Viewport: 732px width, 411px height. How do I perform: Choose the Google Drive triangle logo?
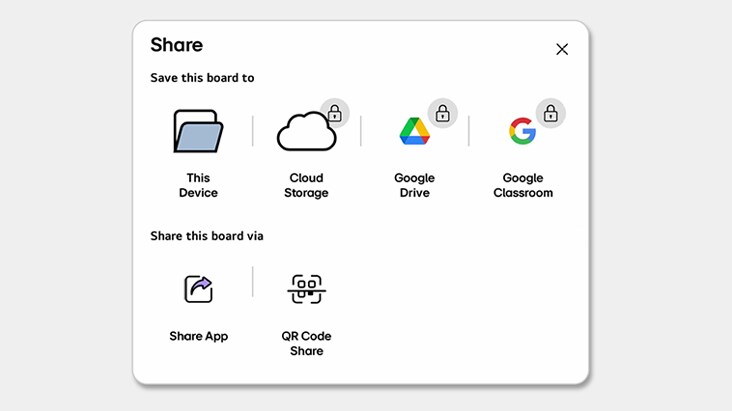414,132
